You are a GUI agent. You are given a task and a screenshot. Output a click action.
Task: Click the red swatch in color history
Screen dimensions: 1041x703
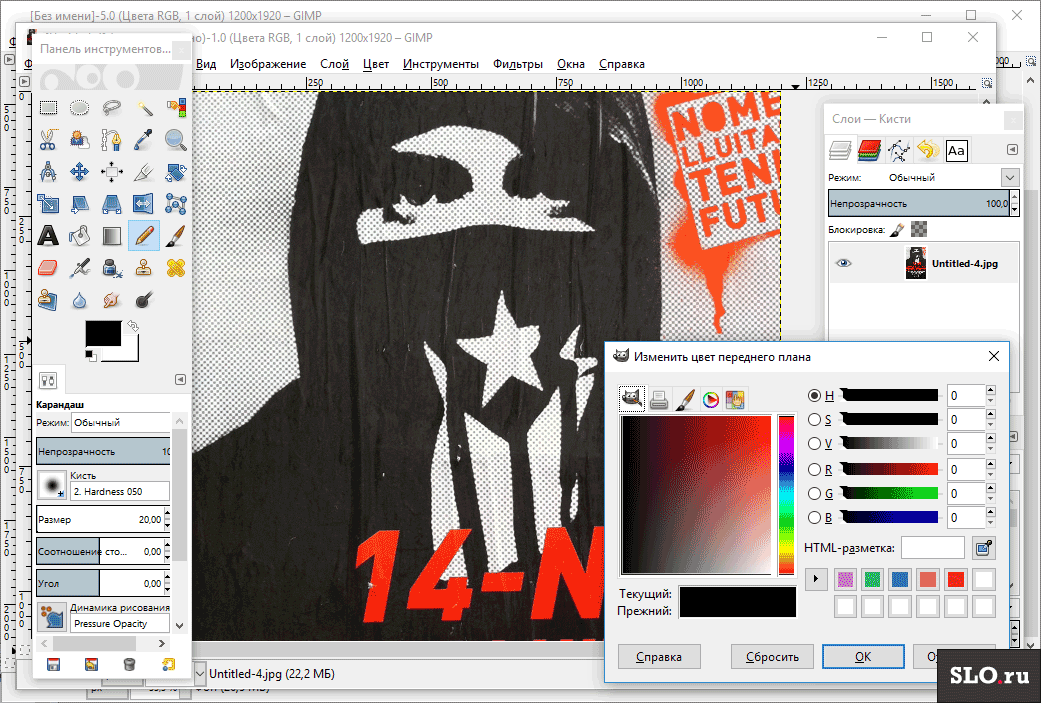point(956,579)
